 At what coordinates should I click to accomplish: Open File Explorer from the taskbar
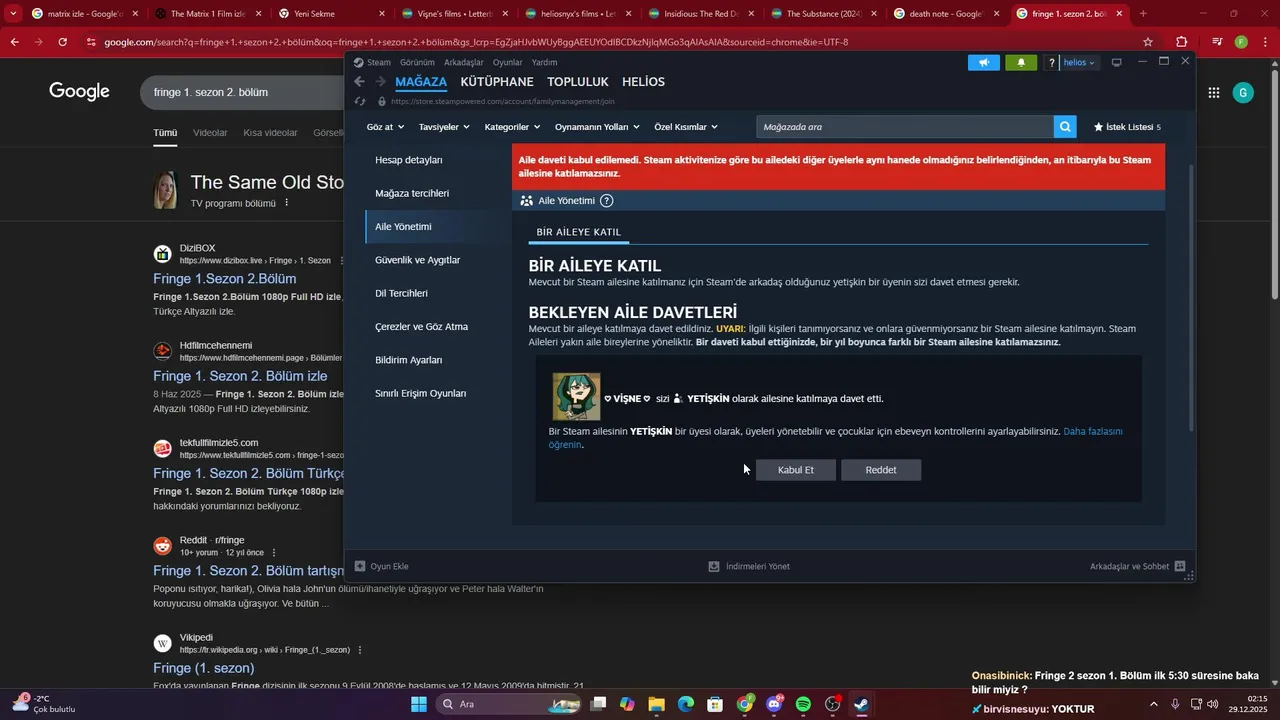click(657, 704)
